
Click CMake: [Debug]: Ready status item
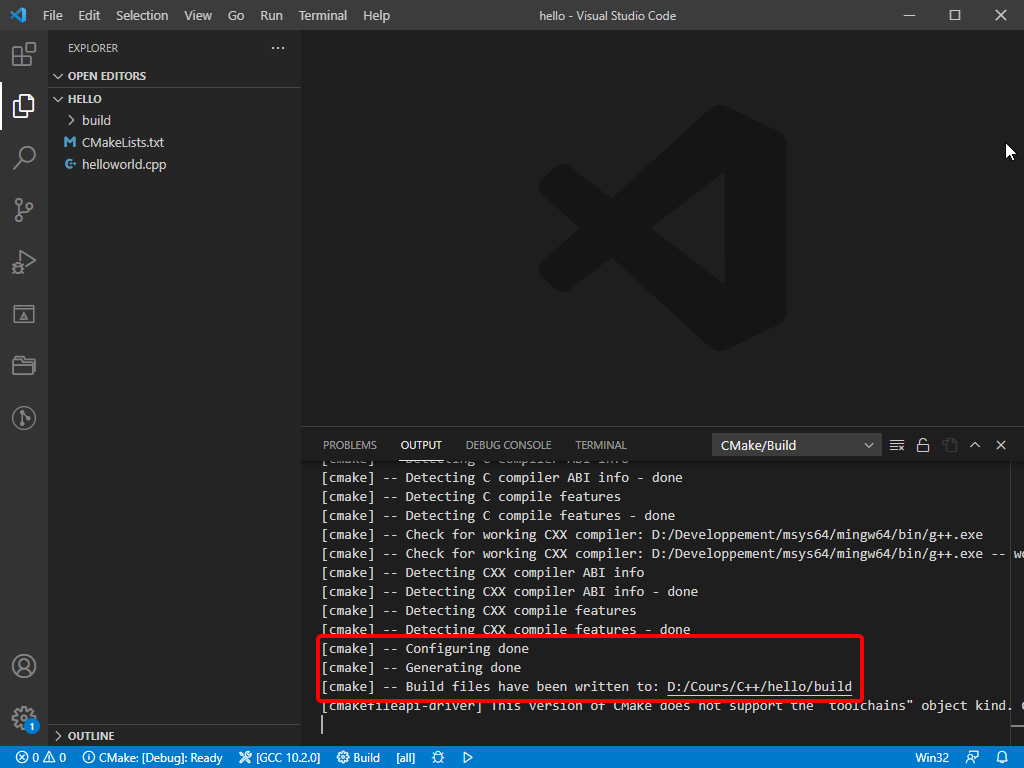(153, 758)
